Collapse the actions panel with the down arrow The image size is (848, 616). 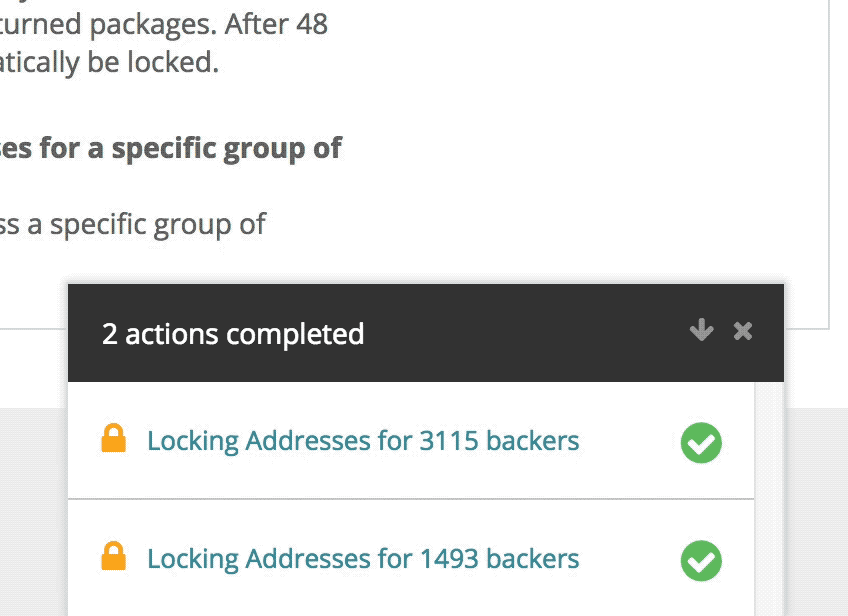(x=701, y=330)
